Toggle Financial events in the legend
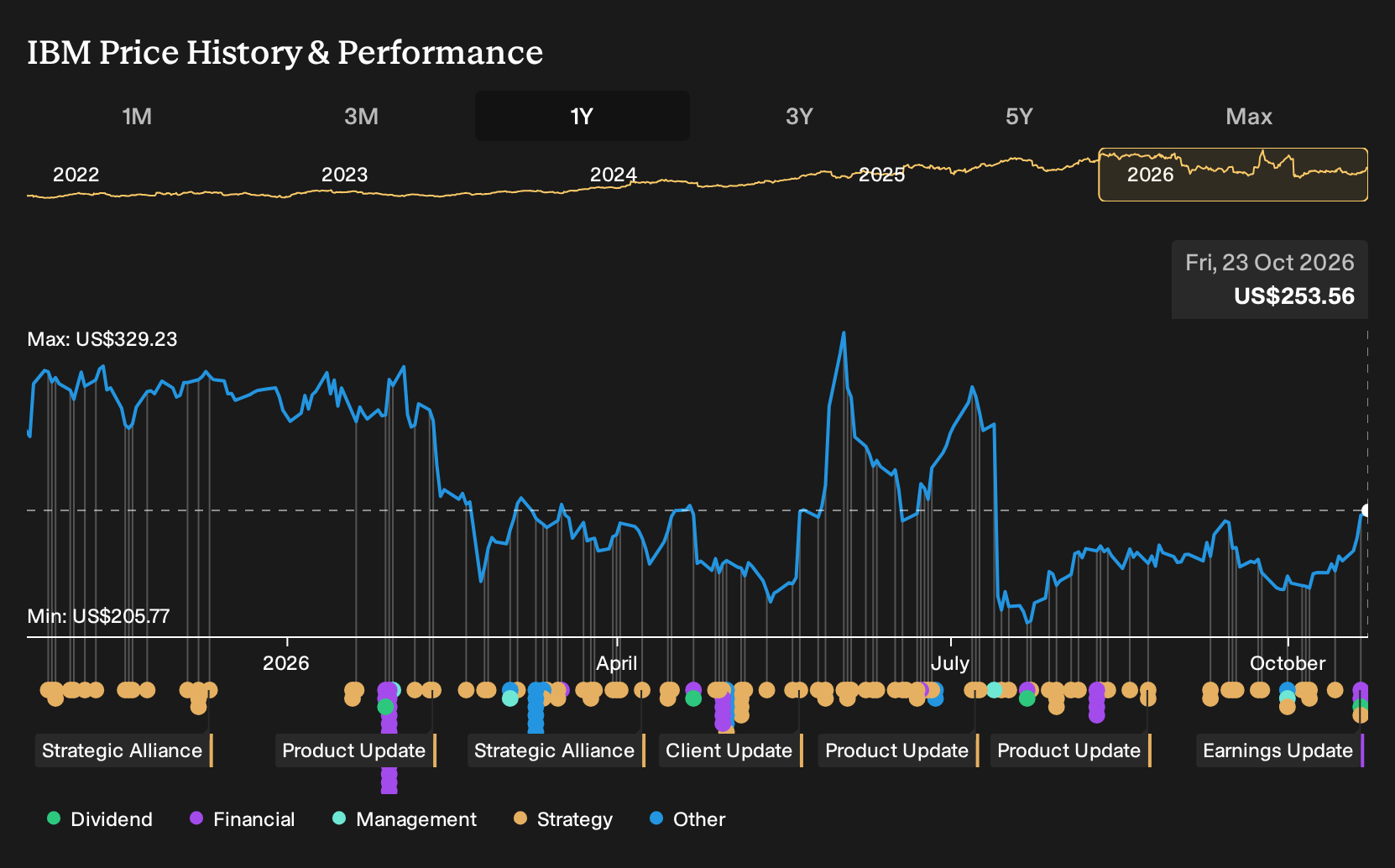Viewport: 1395px width, 868px height. click(242, 819)
